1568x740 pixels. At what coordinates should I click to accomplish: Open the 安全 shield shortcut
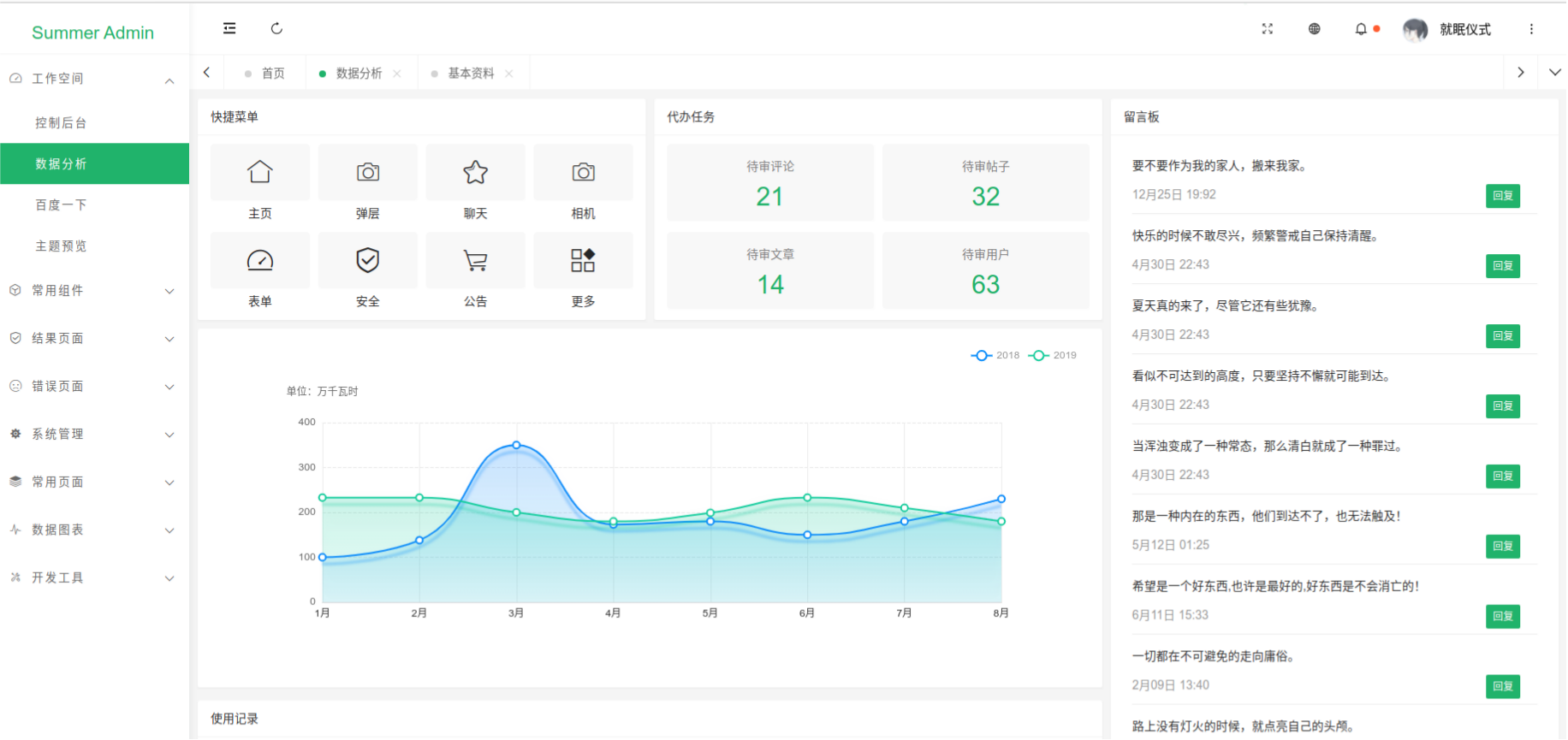pyautogui.click(x=368, y=260)
